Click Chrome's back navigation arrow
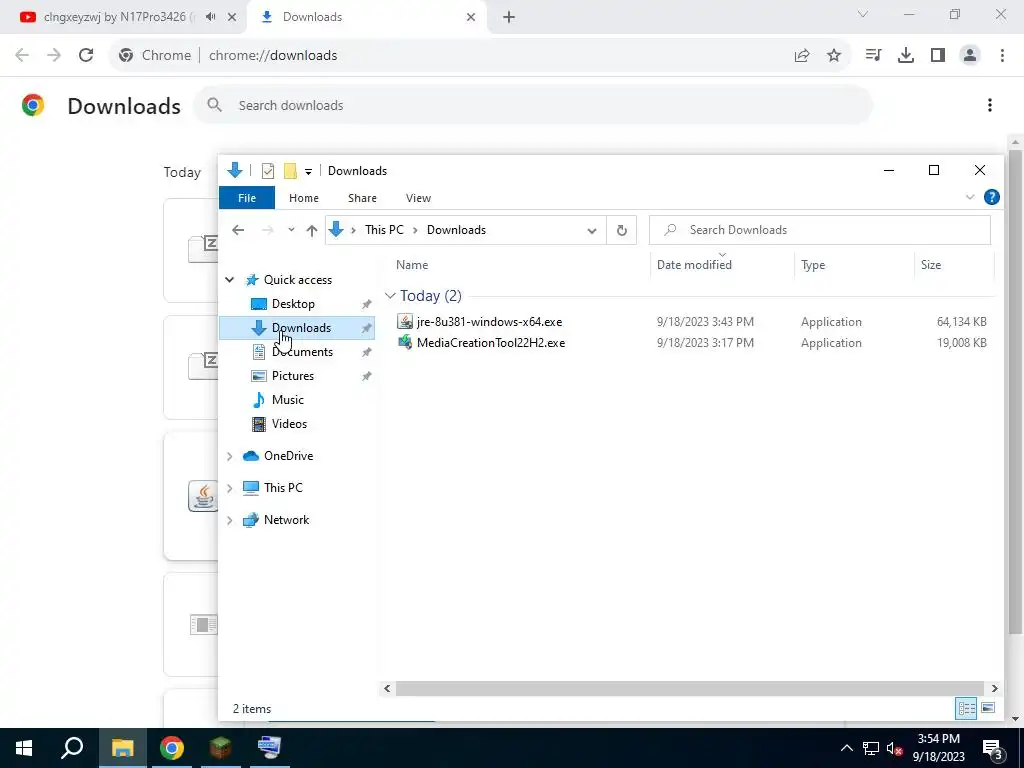The height and width of the screenshot is (768, 1024). coord(22,56)
